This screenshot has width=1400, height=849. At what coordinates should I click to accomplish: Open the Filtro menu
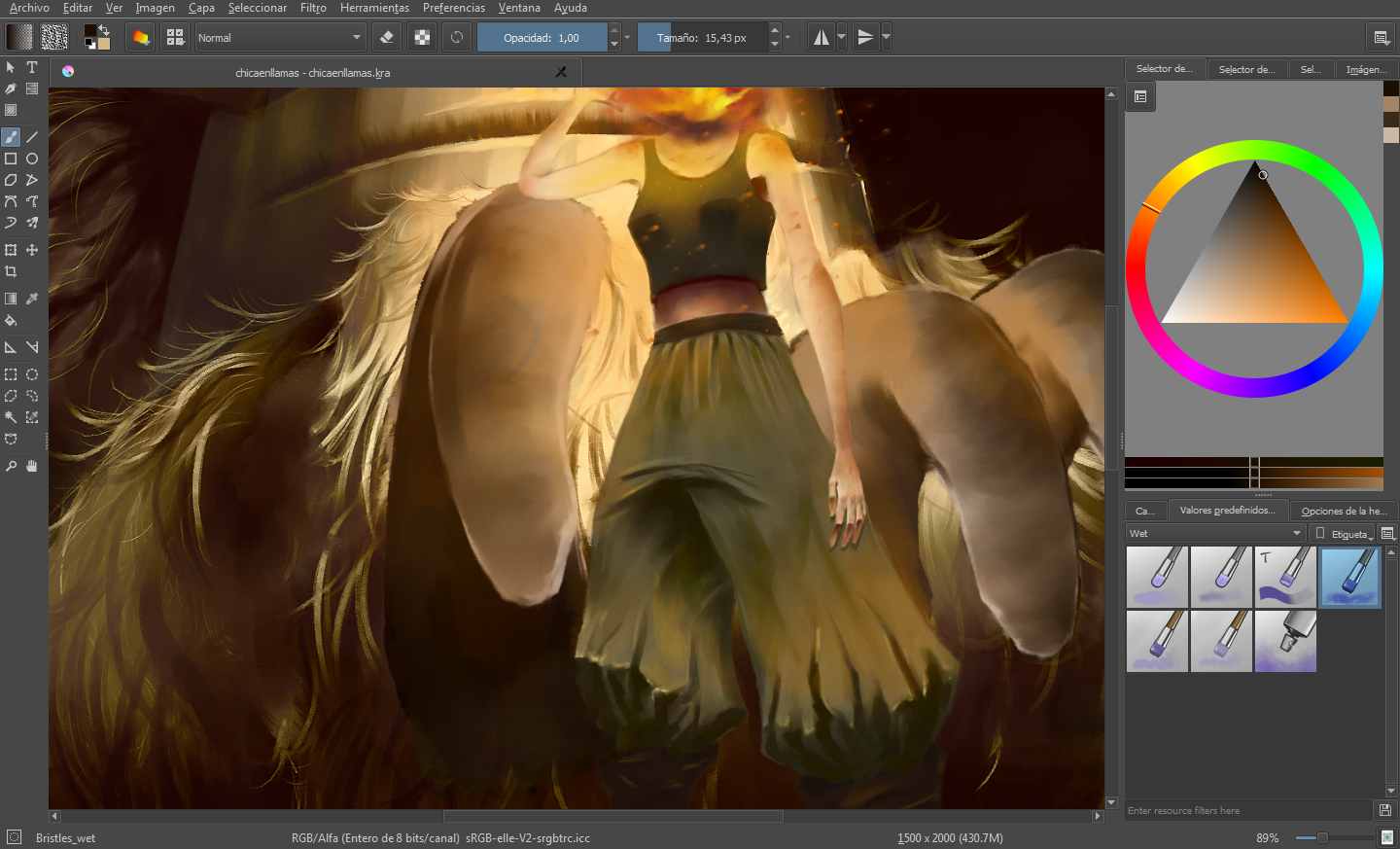pyautogui.click(x=313, y=8)
